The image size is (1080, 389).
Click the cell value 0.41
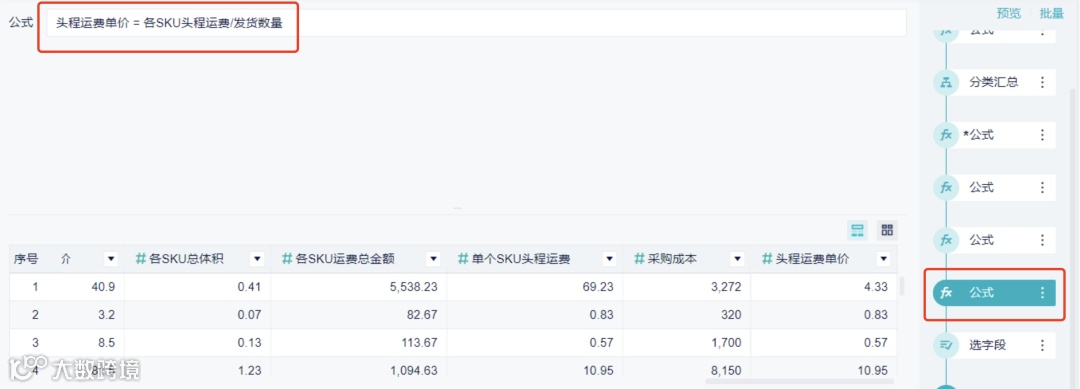coord(249,286)
